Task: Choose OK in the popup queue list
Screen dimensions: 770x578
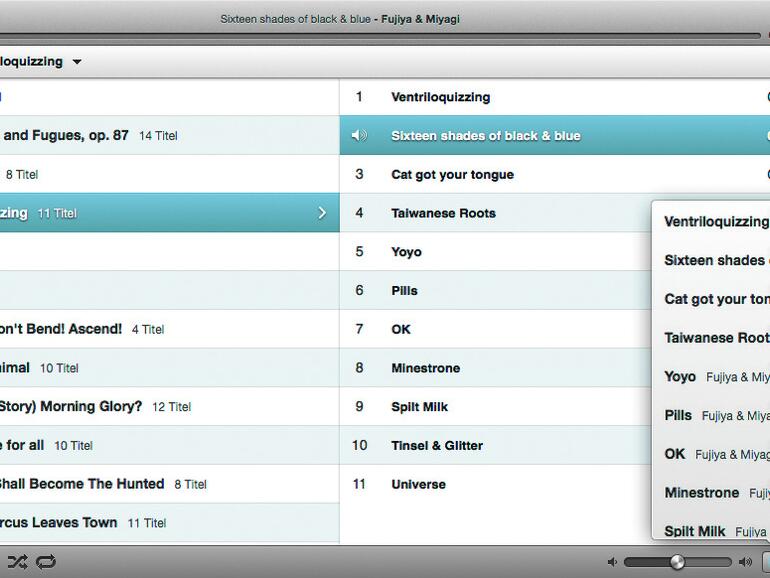Action: point(712,454)
